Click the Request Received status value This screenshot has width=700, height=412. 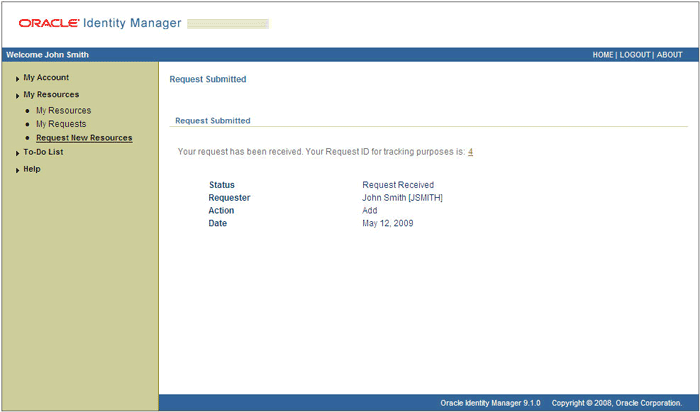(x=398, y=185)
